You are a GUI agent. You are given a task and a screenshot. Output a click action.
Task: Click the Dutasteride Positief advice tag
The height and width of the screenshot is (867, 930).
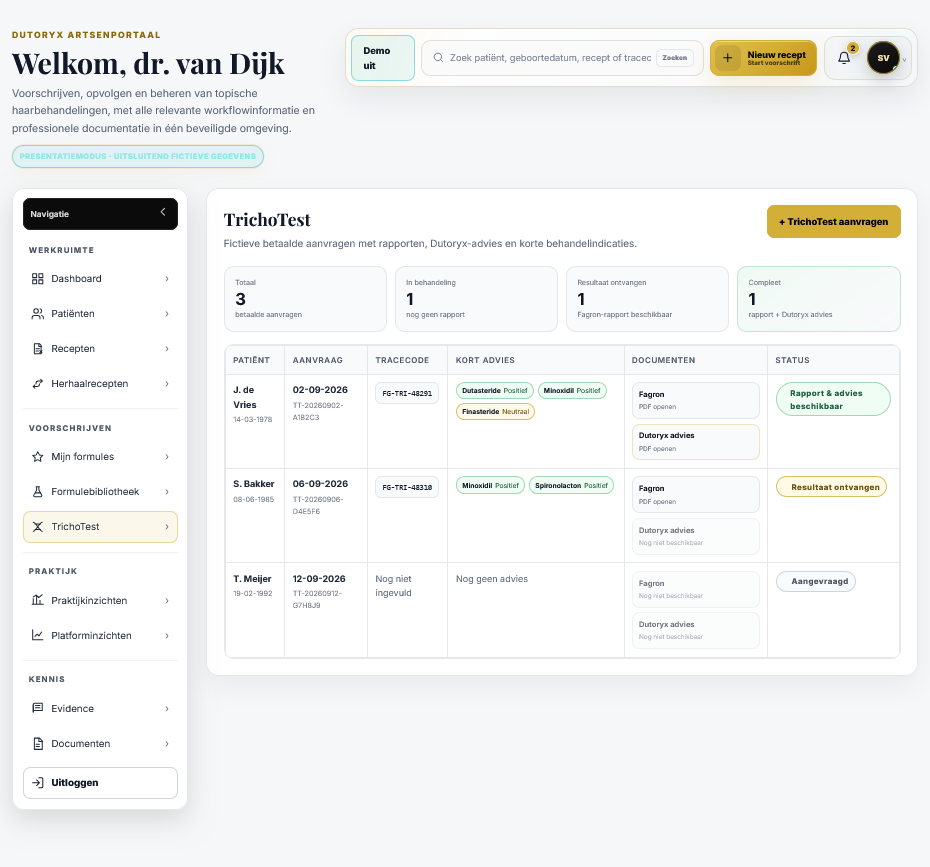coord(495,391)
